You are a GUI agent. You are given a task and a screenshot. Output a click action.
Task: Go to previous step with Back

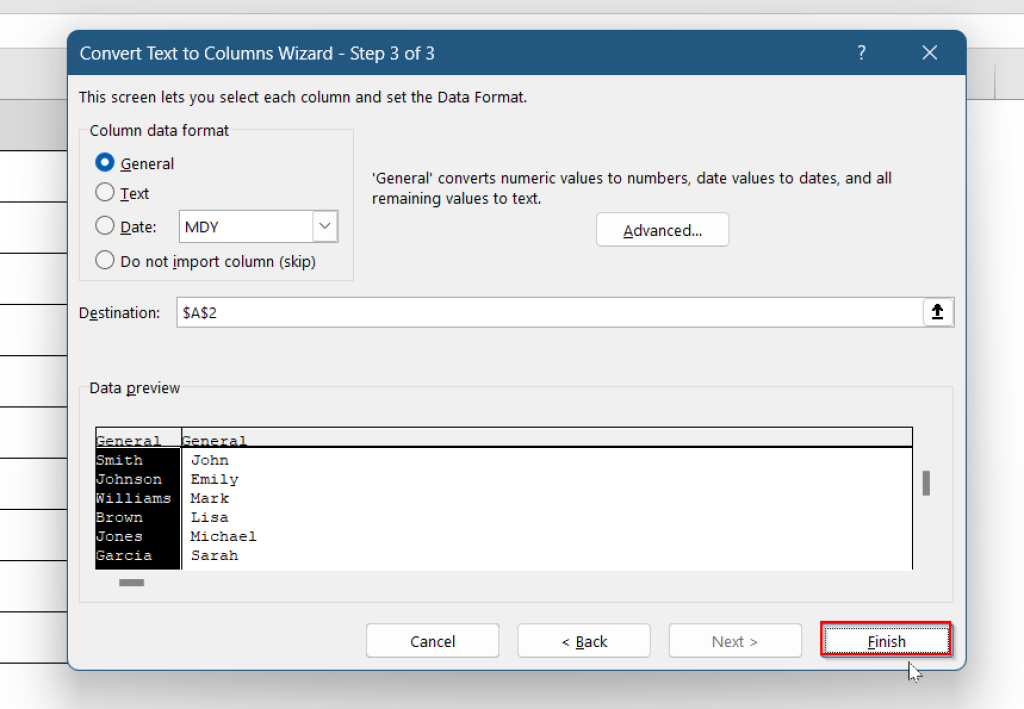pyautogui.click(x=584, y=640)
